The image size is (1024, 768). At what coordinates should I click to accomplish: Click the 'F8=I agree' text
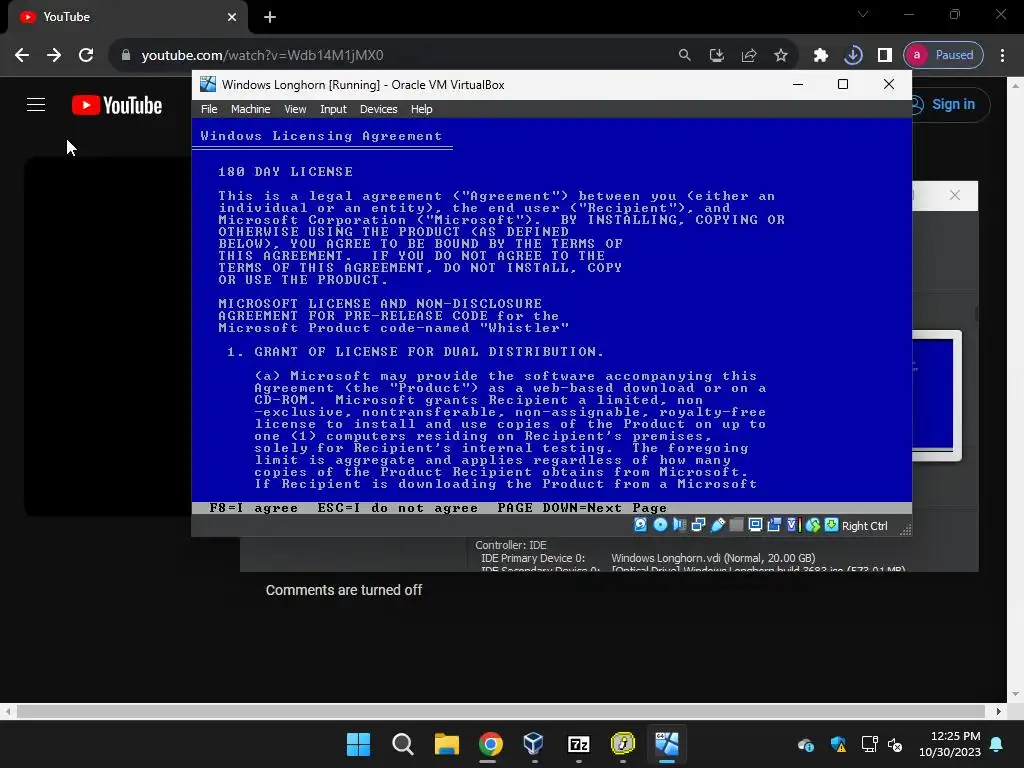coord(253,508)
